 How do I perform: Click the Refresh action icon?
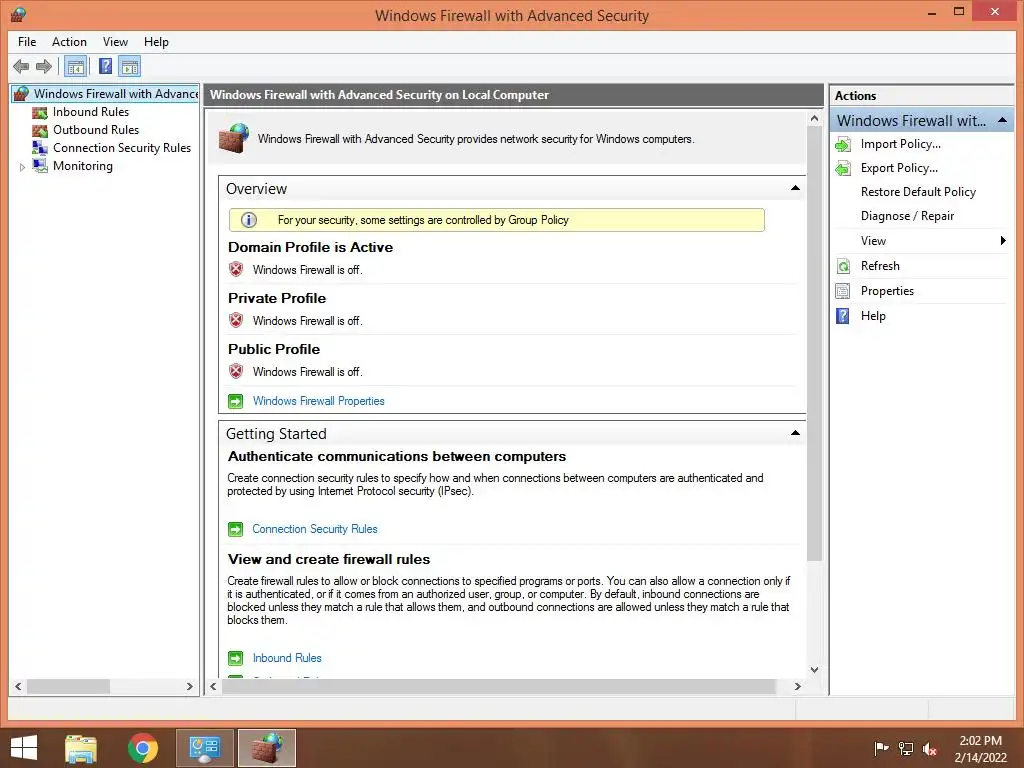point(843,266)
